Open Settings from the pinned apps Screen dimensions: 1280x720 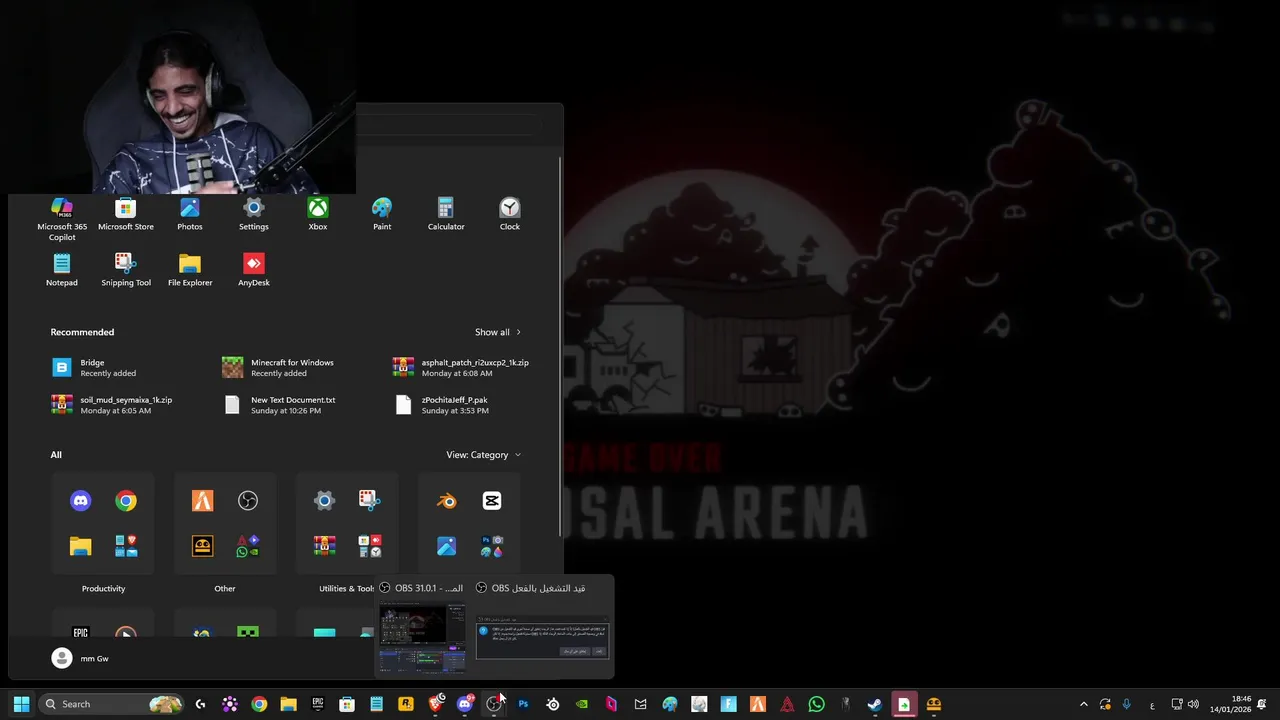tap(254, 214)
